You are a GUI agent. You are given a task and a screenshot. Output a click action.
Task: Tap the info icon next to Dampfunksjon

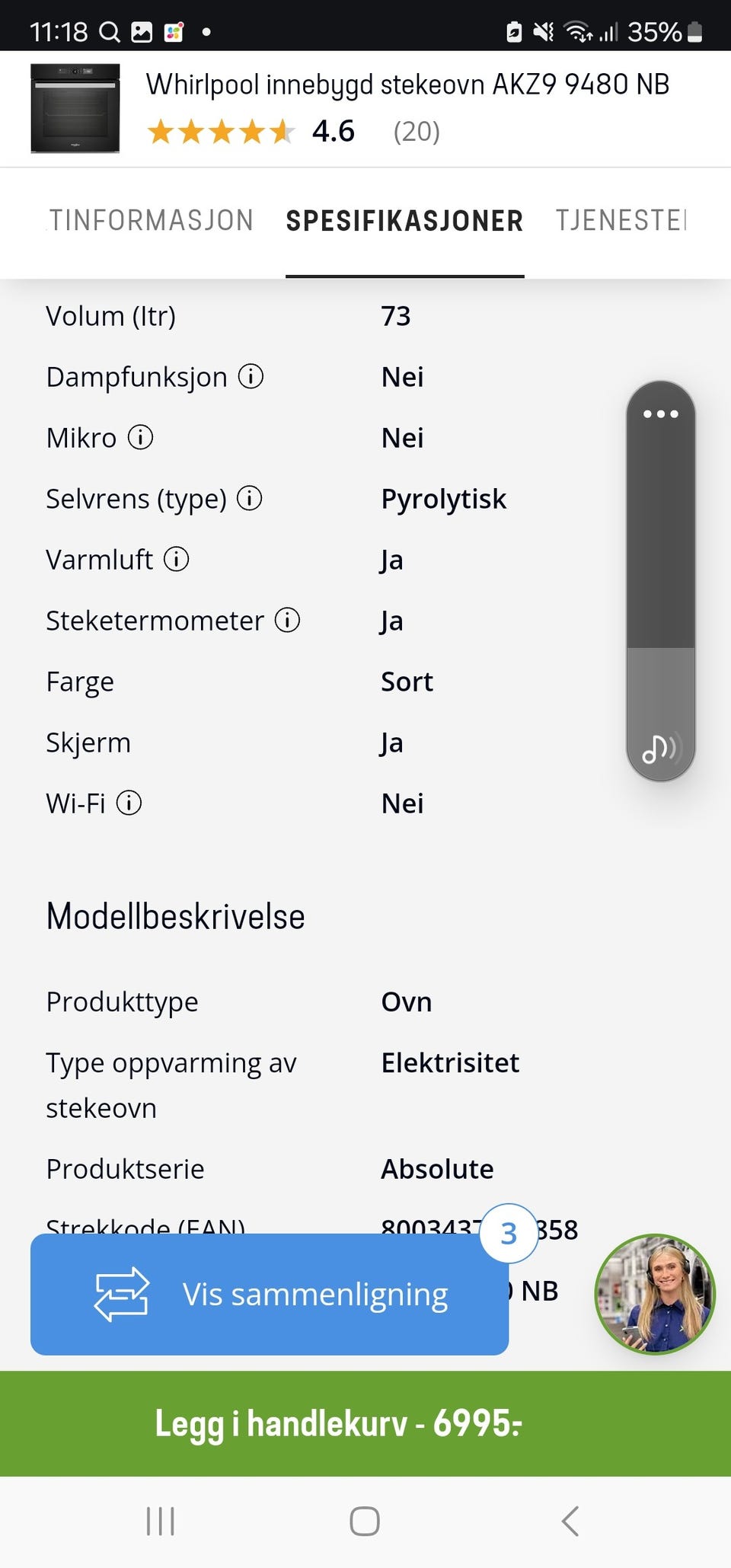click(251, 376)
